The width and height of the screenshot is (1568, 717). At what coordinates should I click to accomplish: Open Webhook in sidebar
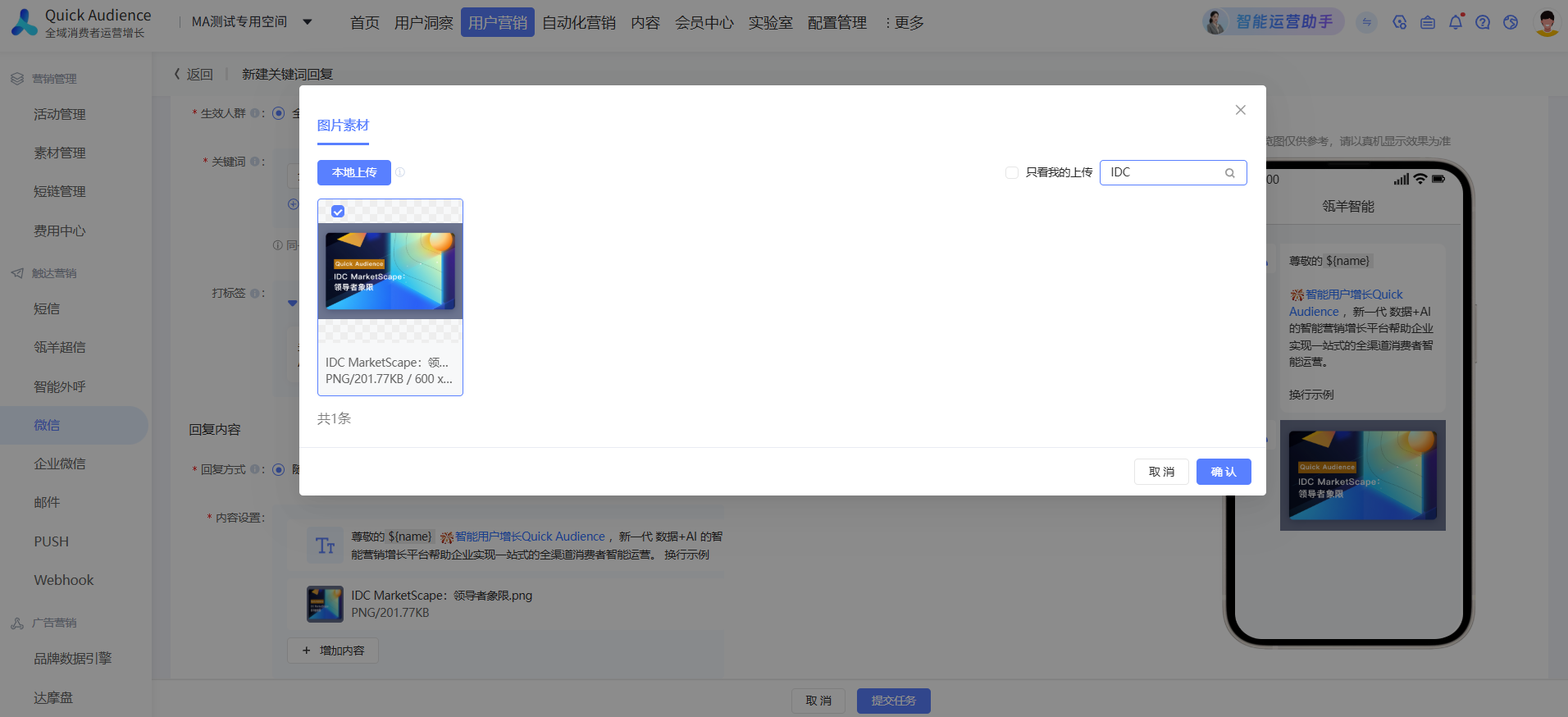pos(64,580)
